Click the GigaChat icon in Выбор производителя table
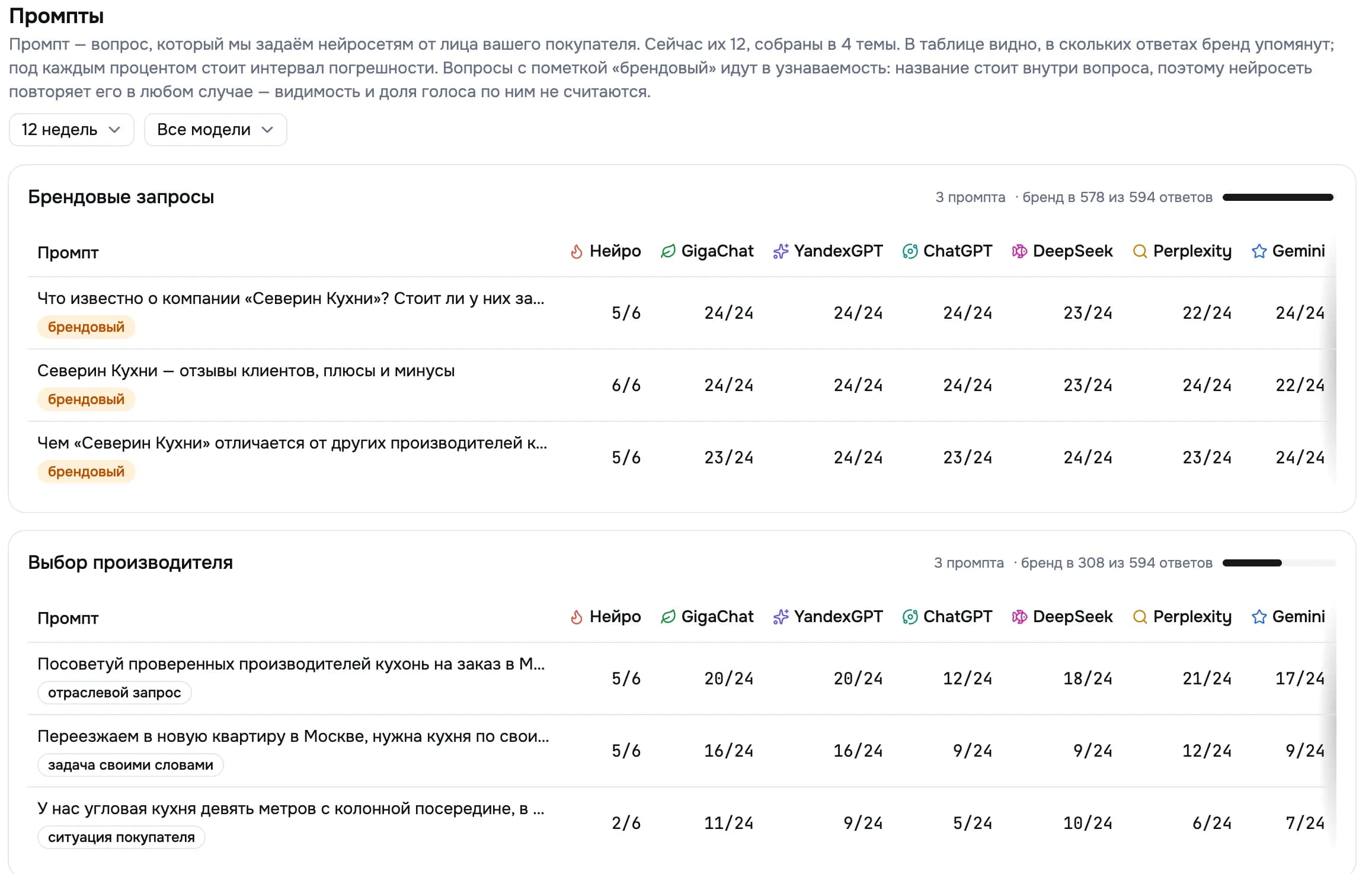Screen dimensions: 1372x874 (668, 617)
